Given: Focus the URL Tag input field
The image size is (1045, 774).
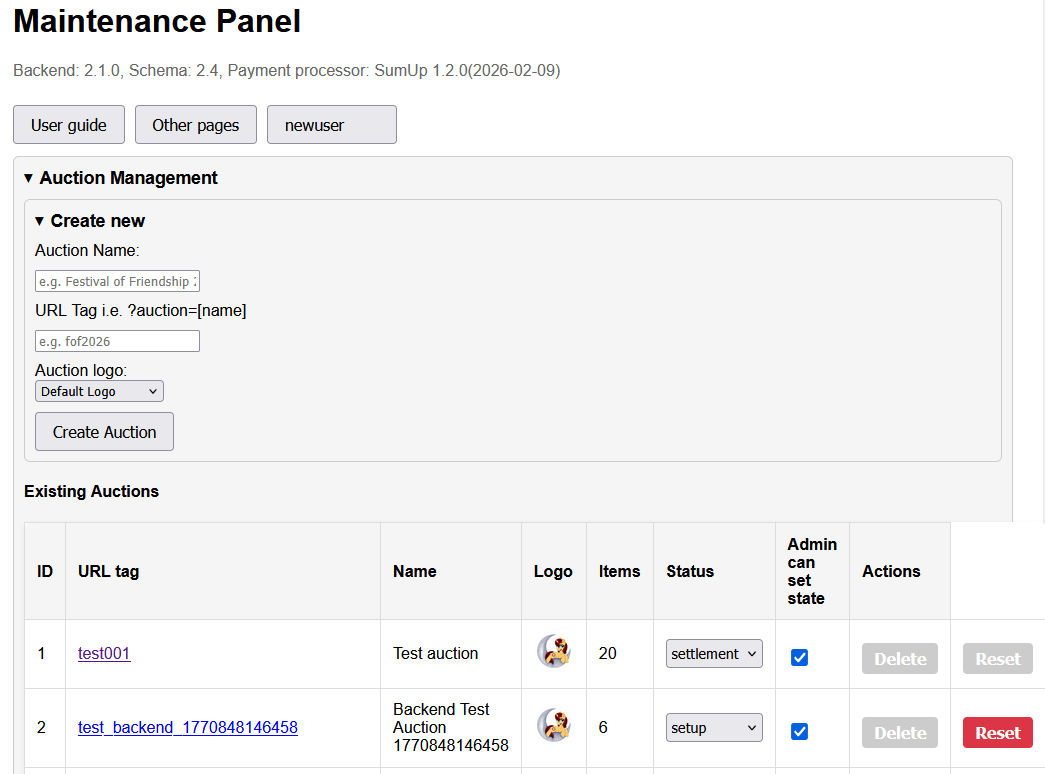Looking at the screenshot, I should pos(117,341).
